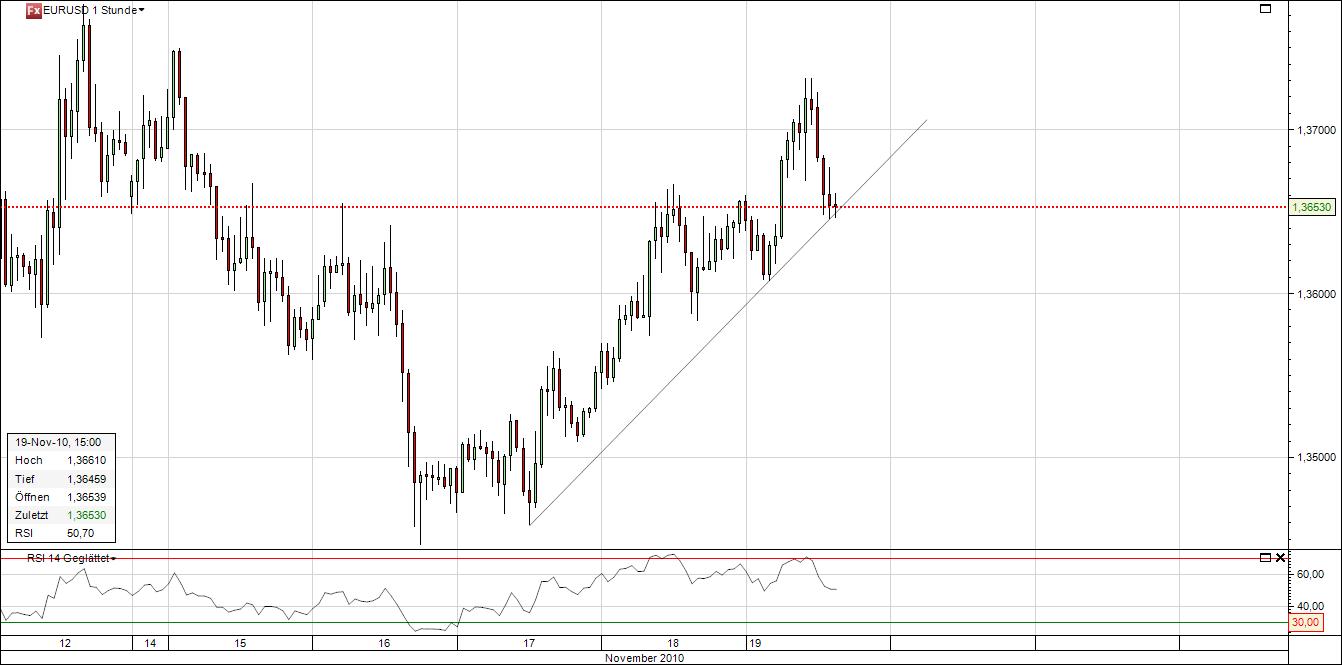Click date 18 on the time axis
Image resolution: width=1342 pixels, height=665 pixels.
pyautogui.click(x=673, y=643)
